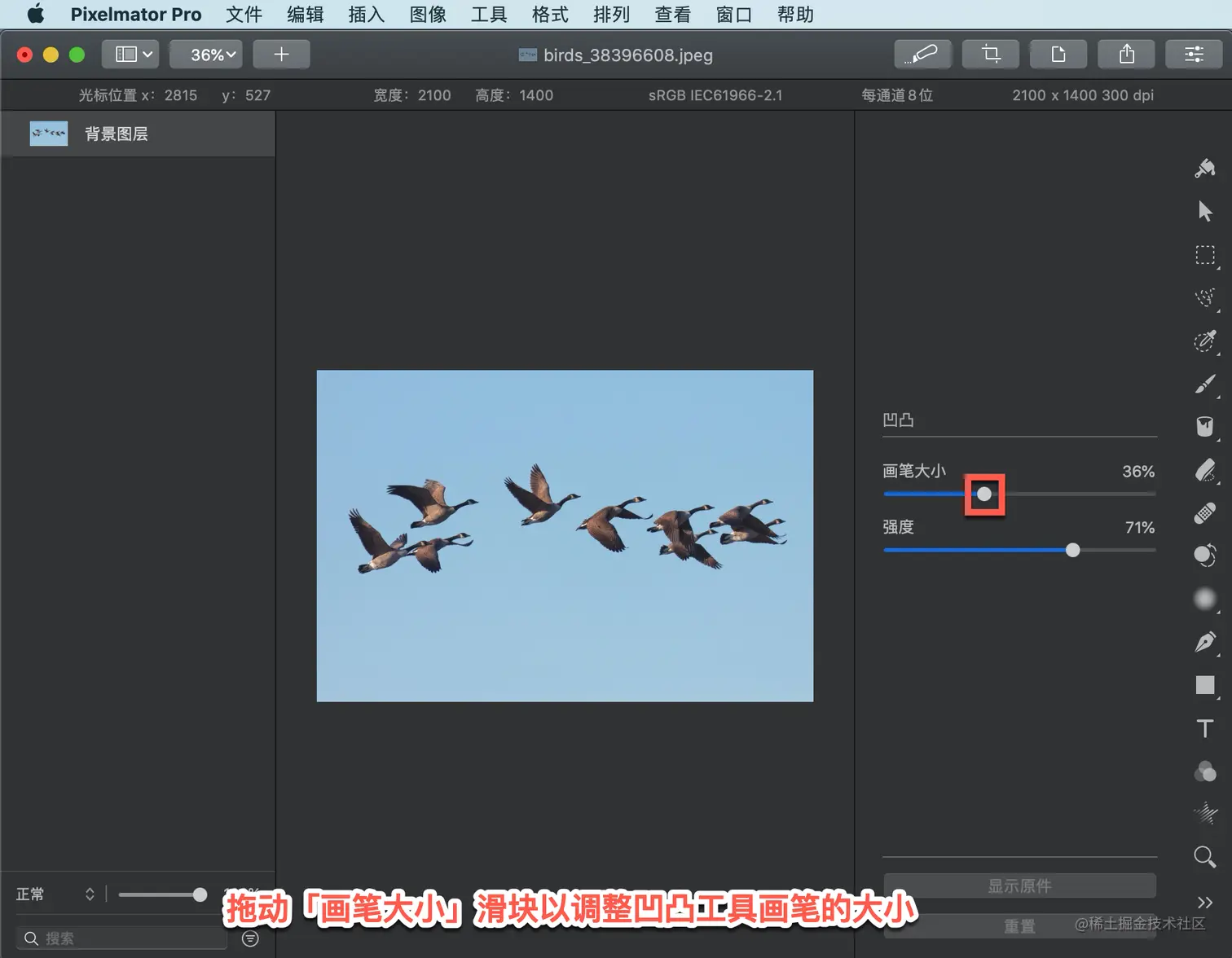Open the Effects sparkle tool
This screenshot has height=958, width=1232.
(x=1205, y=814)
